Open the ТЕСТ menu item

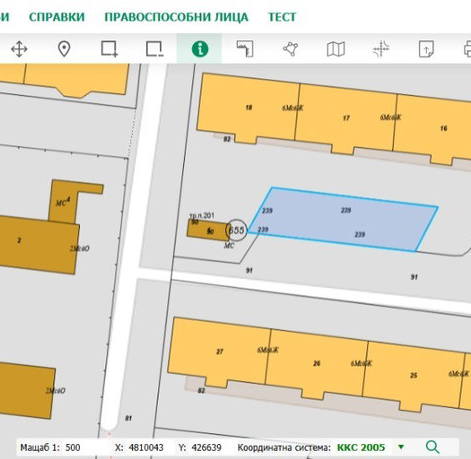(282, 17)
